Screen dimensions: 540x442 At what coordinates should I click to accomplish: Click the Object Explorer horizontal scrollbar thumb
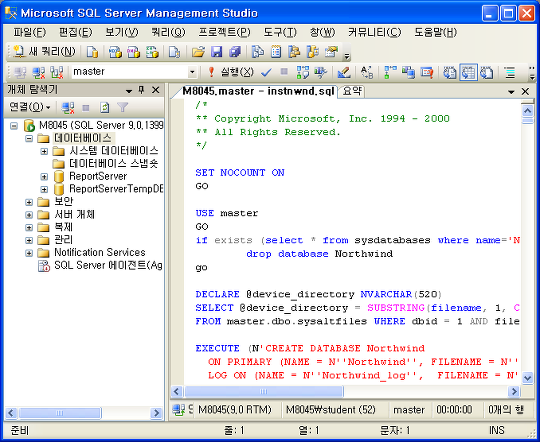coord(60,413)
